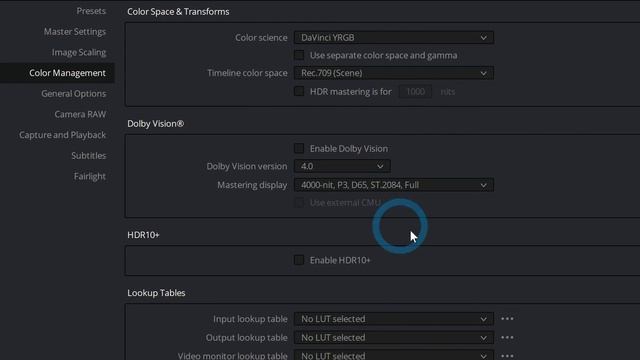Image resolution: width=640 pixels, height=360 pixels.
Task: Enable HDR mastering checkbox
Action: [299, 91]
